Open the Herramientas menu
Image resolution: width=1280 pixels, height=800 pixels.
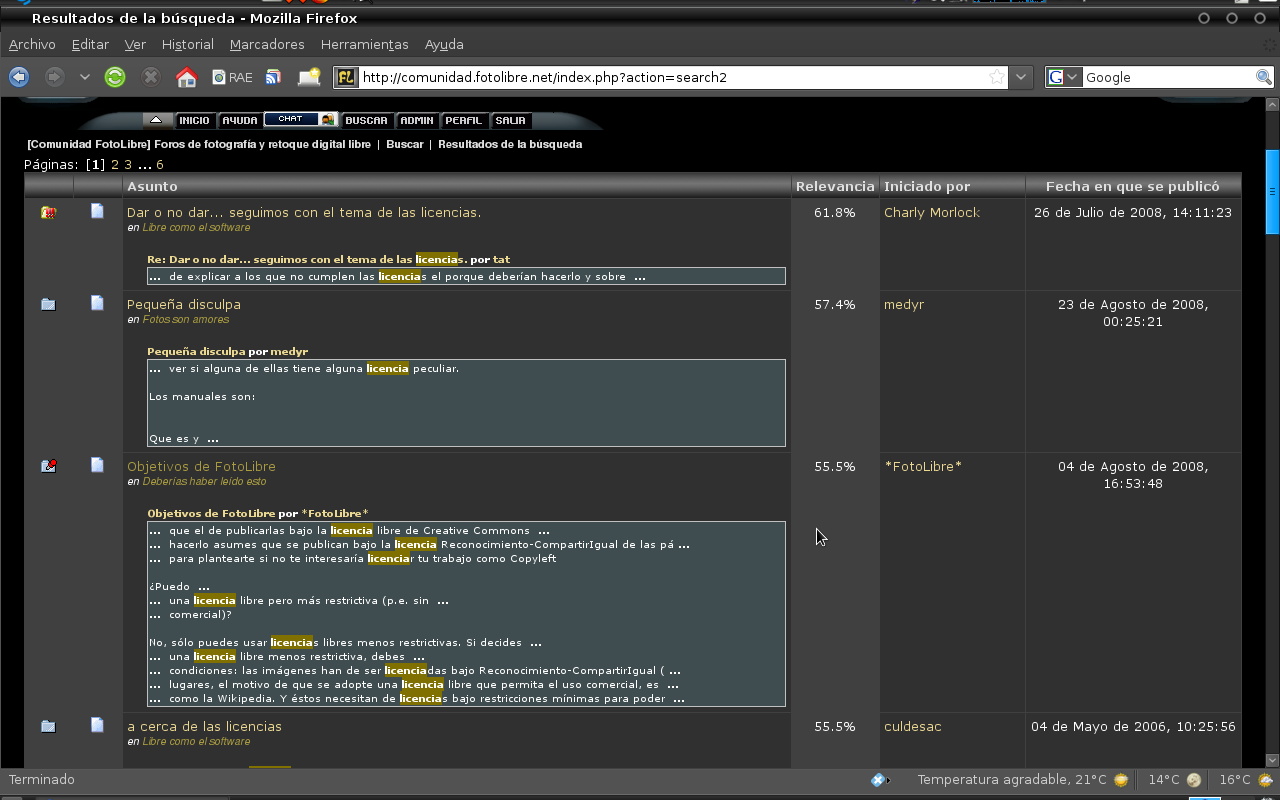point(364,44)
